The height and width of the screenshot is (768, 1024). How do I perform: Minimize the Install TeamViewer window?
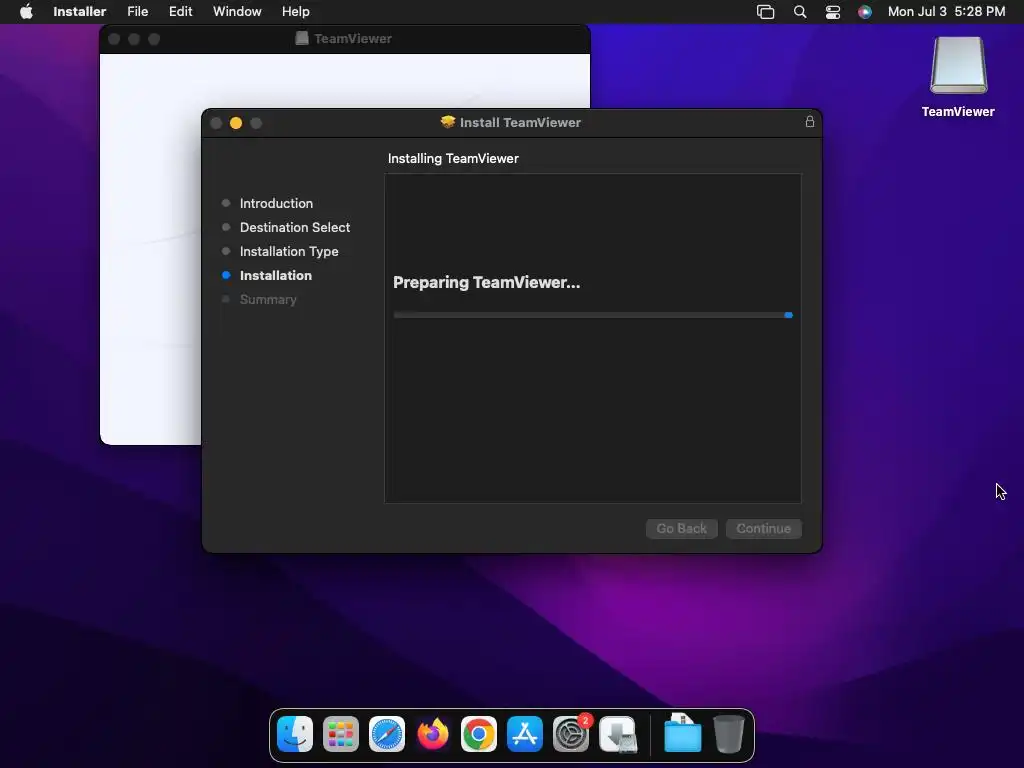(236, 123)
